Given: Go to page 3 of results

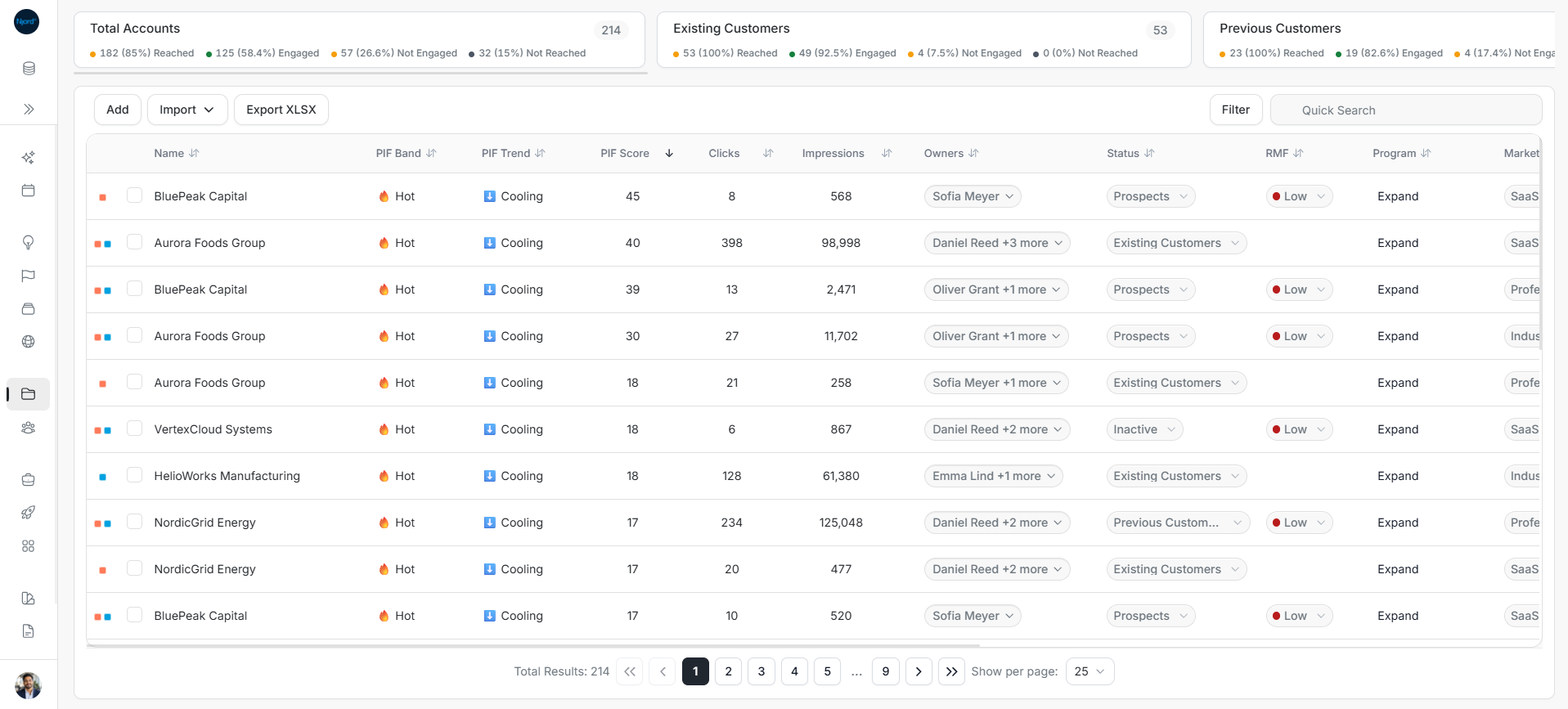Looking at the screenshot, I should [x=762, y=671].
